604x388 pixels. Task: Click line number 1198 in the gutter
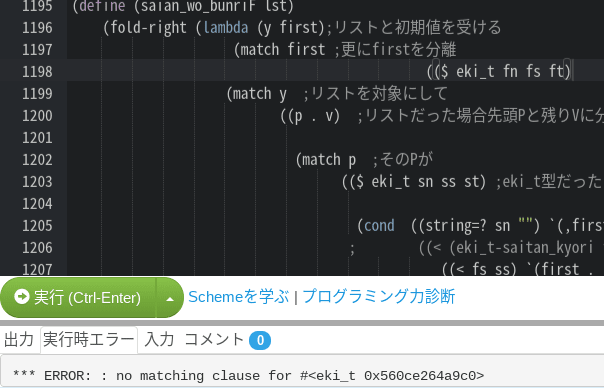click(x=37, y=71)
